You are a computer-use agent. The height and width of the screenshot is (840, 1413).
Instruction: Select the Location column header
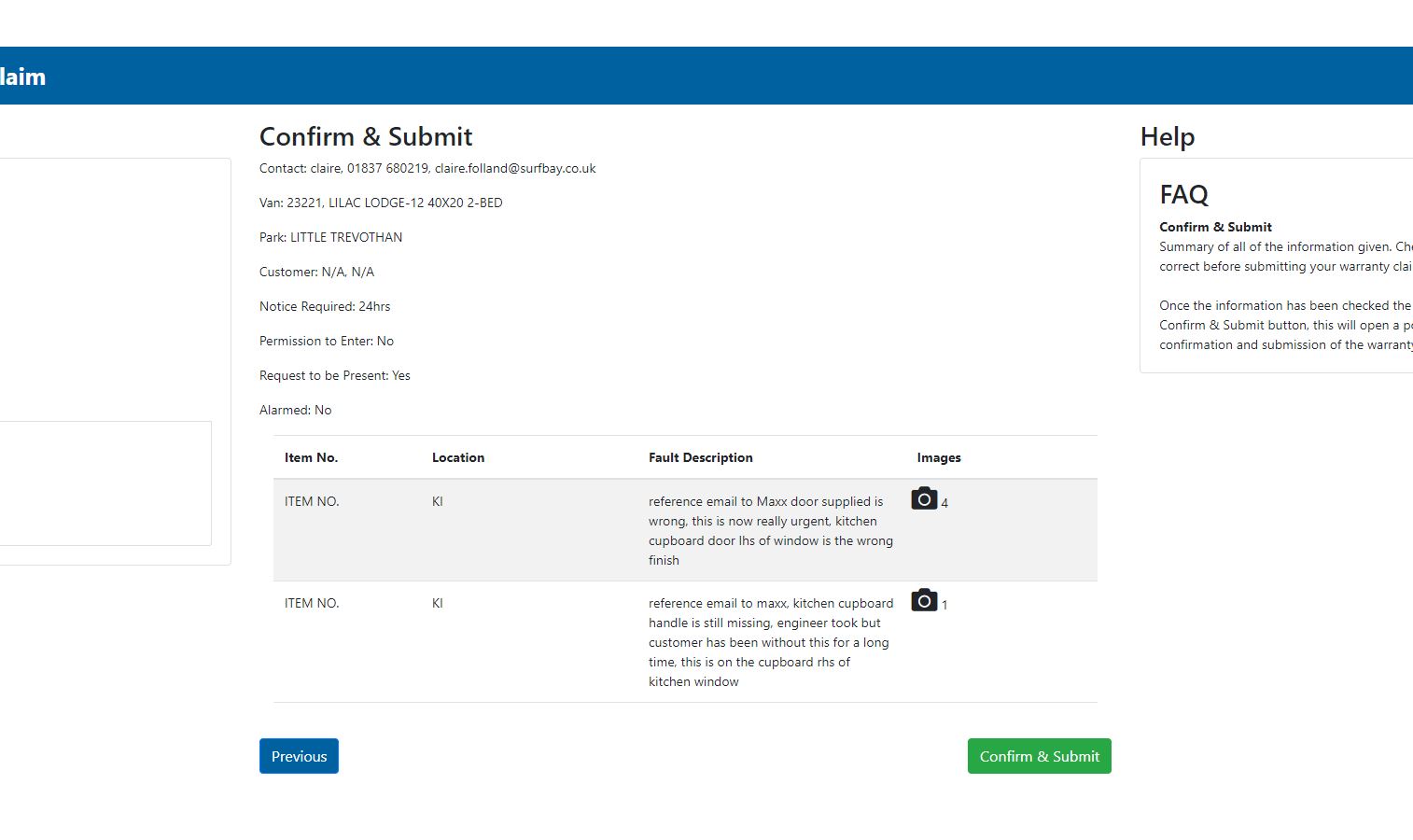[x=457, y=457]
